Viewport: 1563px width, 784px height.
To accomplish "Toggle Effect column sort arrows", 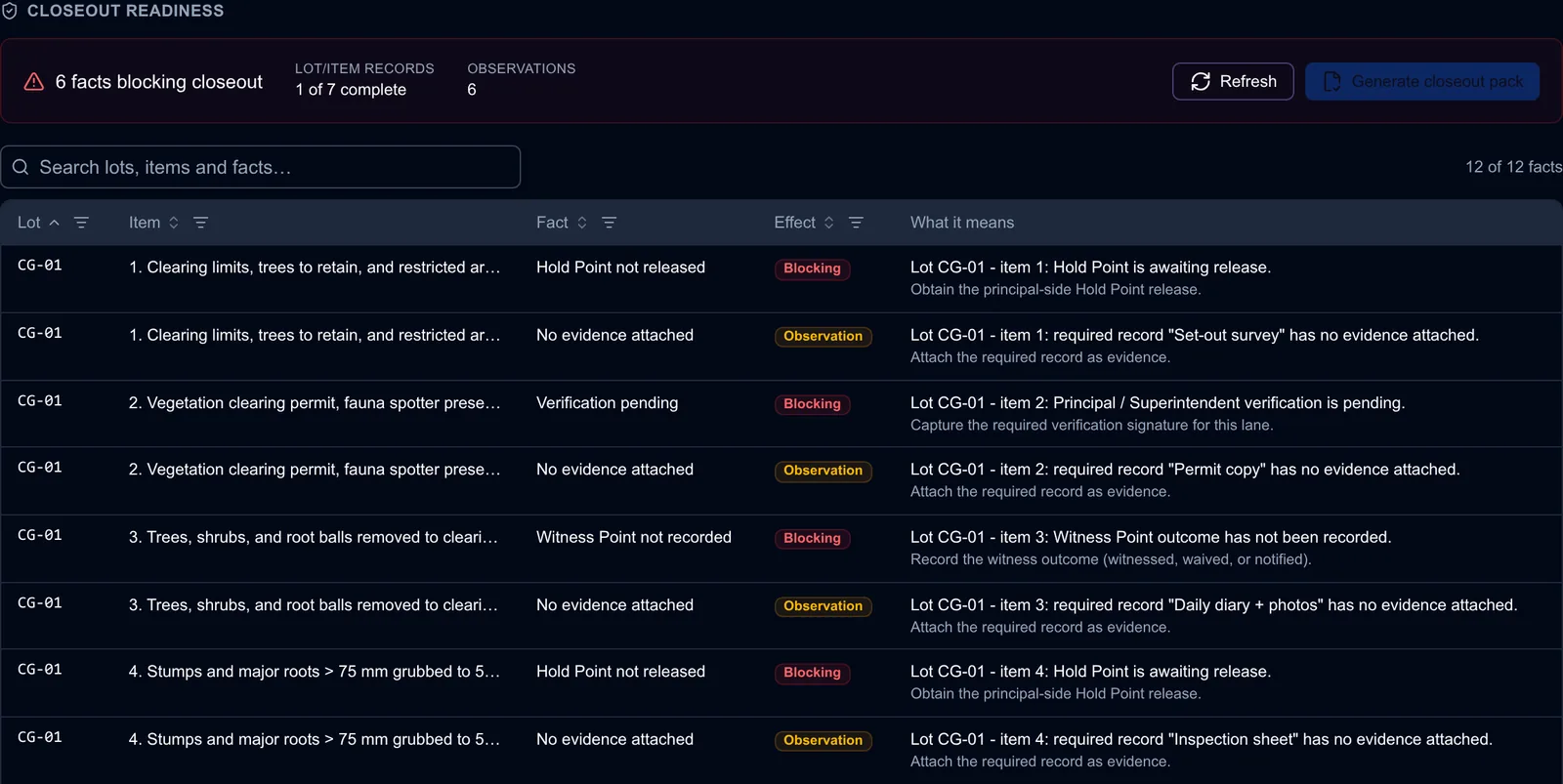I will click(829, 223).
